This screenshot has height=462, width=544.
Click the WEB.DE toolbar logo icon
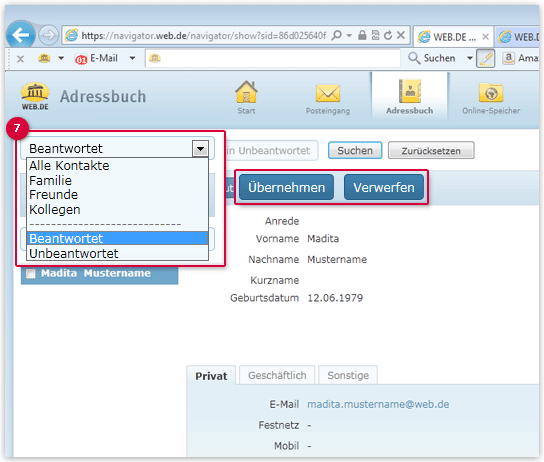[44, 58]
